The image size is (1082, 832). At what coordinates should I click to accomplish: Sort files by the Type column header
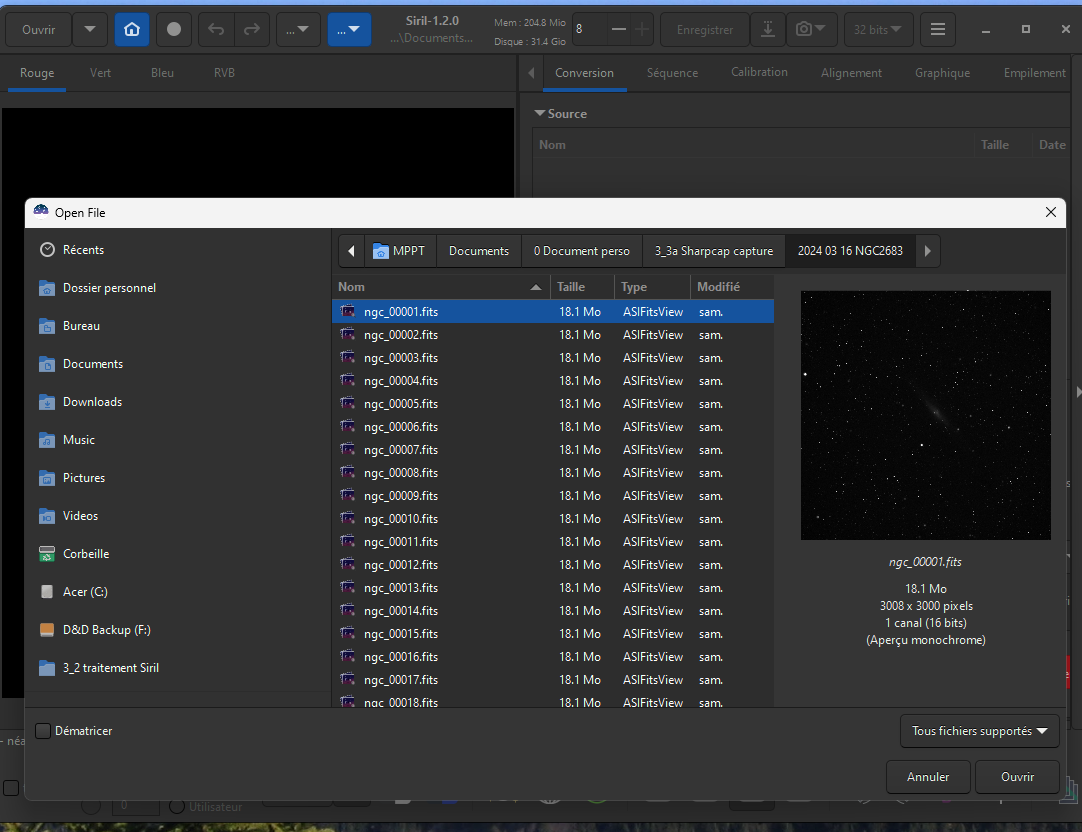click(x=652, y=287)
